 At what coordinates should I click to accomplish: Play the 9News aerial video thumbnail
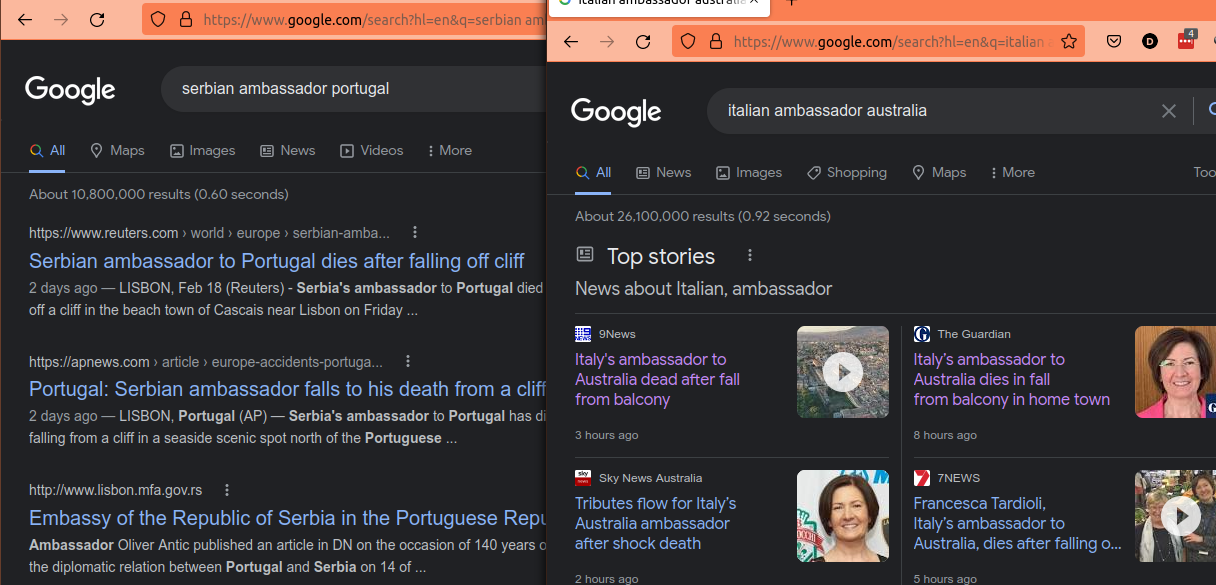coord(843,372)
